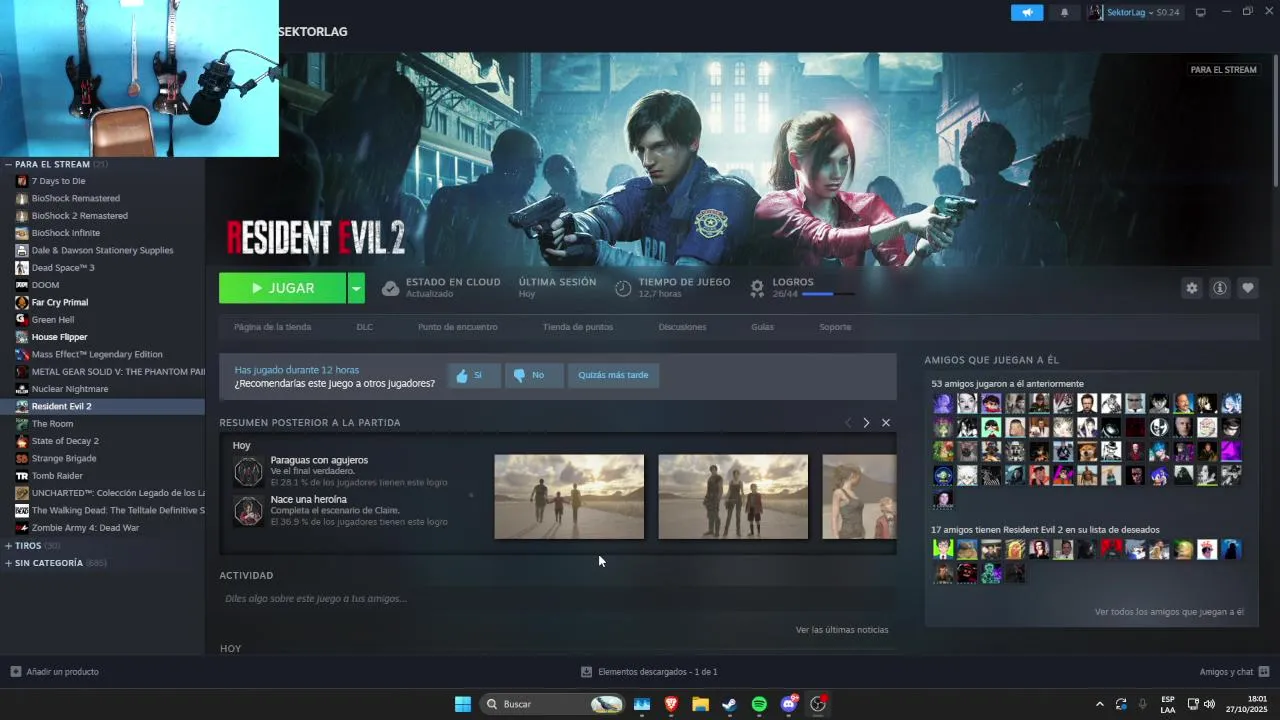Close the post-game summary panel
Screen dimensions: 1280x720
pos(885,423)
